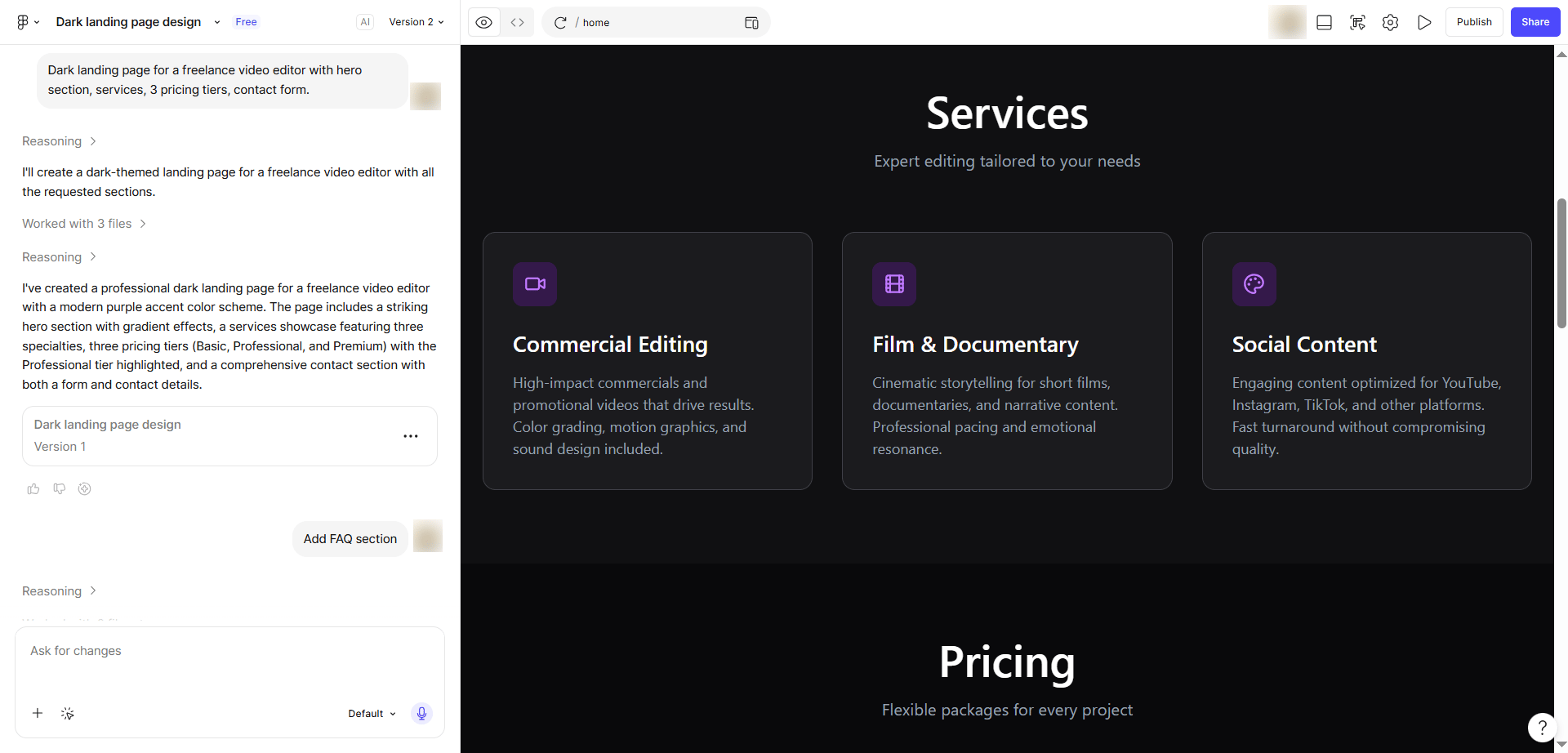Switch to code view brackets icon

[x=518, y=22]
